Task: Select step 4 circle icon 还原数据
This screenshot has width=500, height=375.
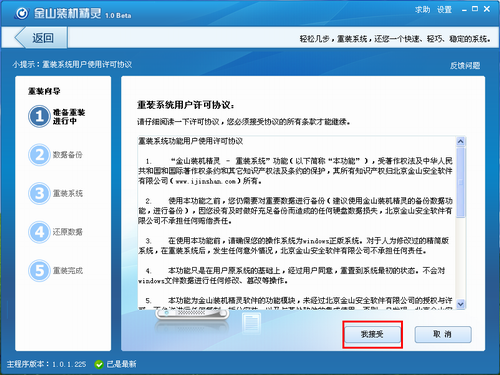Action: coord(39,232)
